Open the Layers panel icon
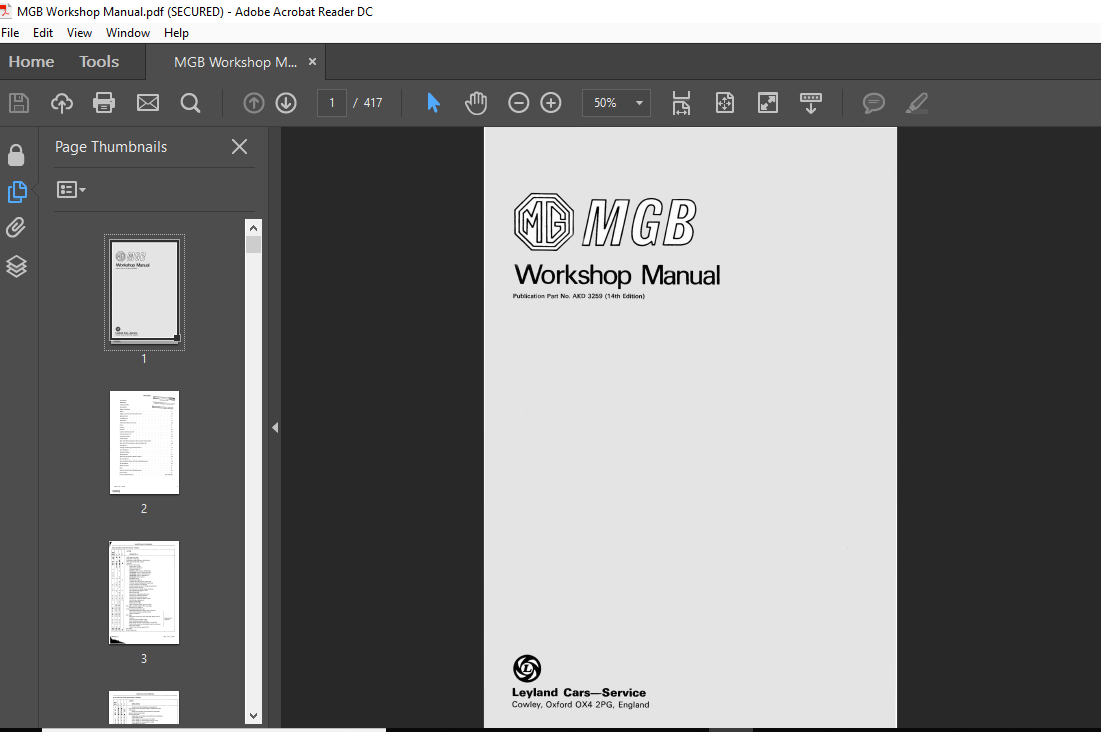 pos(16,266)
